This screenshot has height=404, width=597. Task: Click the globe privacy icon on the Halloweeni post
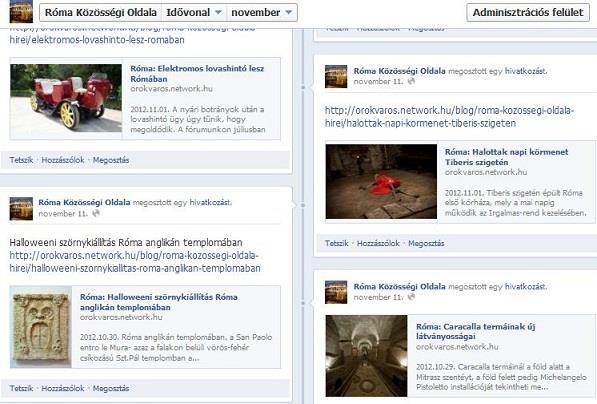96,213
